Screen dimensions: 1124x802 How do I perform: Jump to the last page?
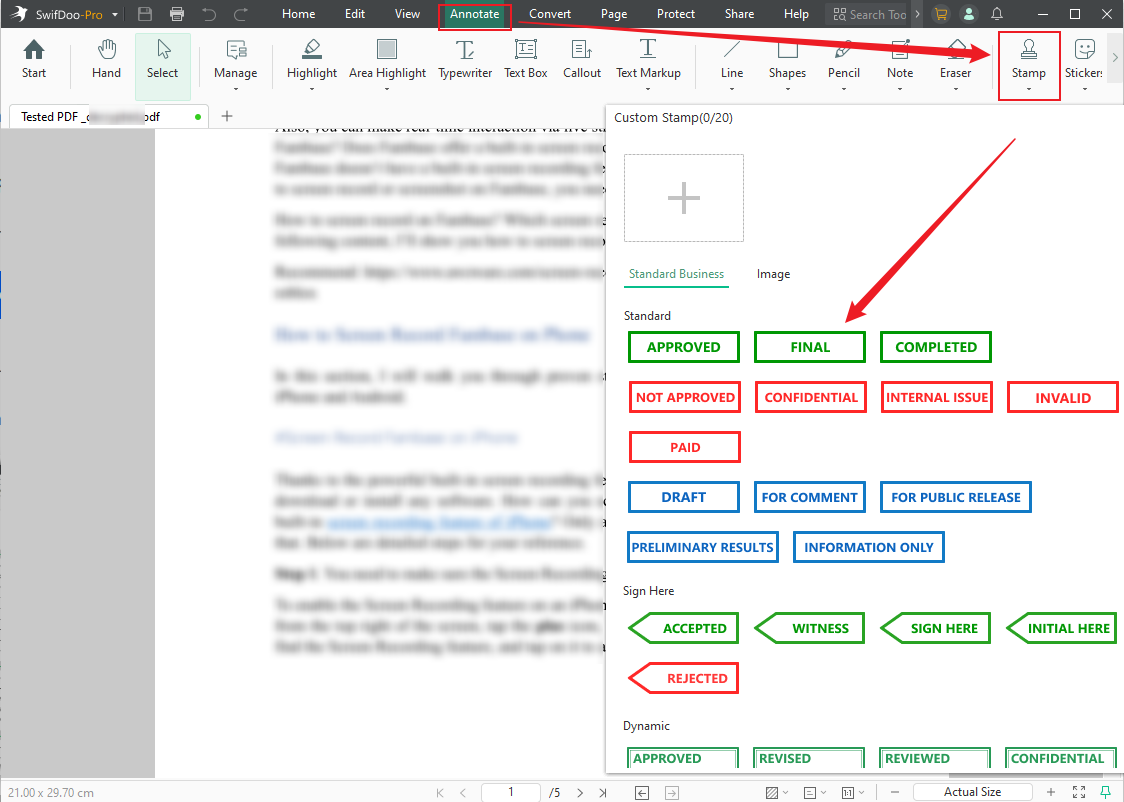coord(603,791)
